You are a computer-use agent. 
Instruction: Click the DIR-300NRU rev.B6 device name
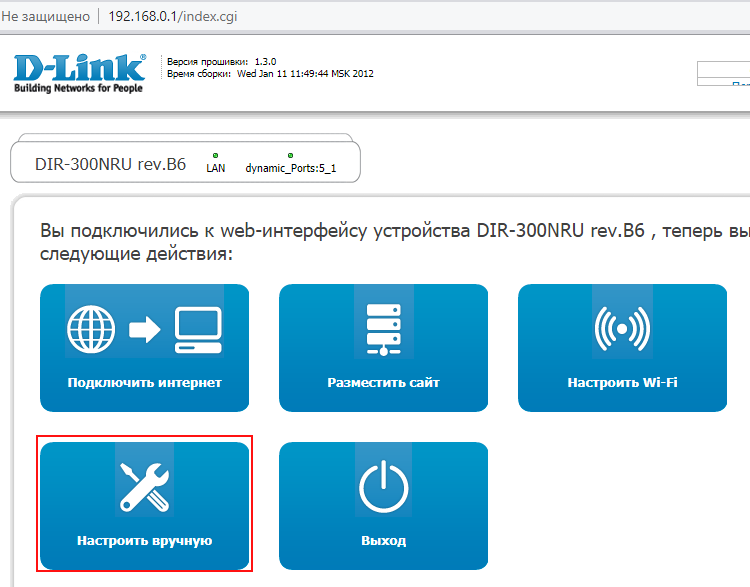110,164
